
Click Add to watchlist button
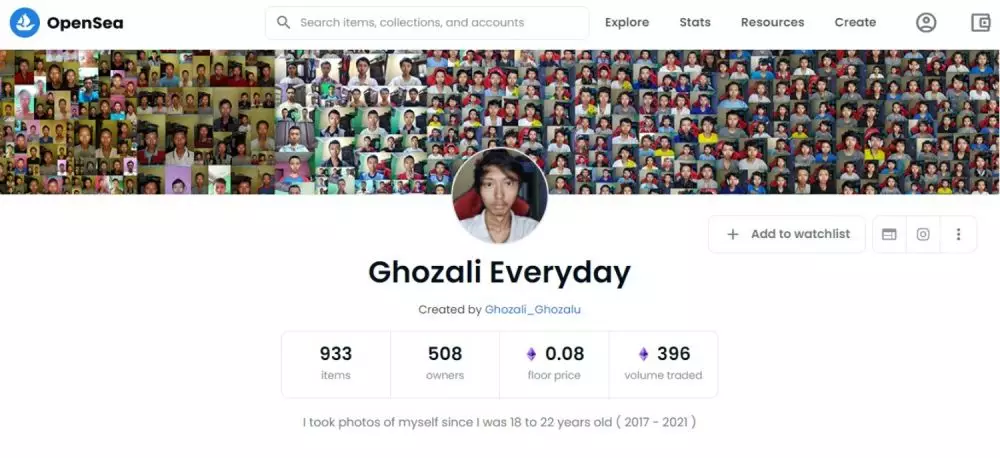tap(787, 234)
